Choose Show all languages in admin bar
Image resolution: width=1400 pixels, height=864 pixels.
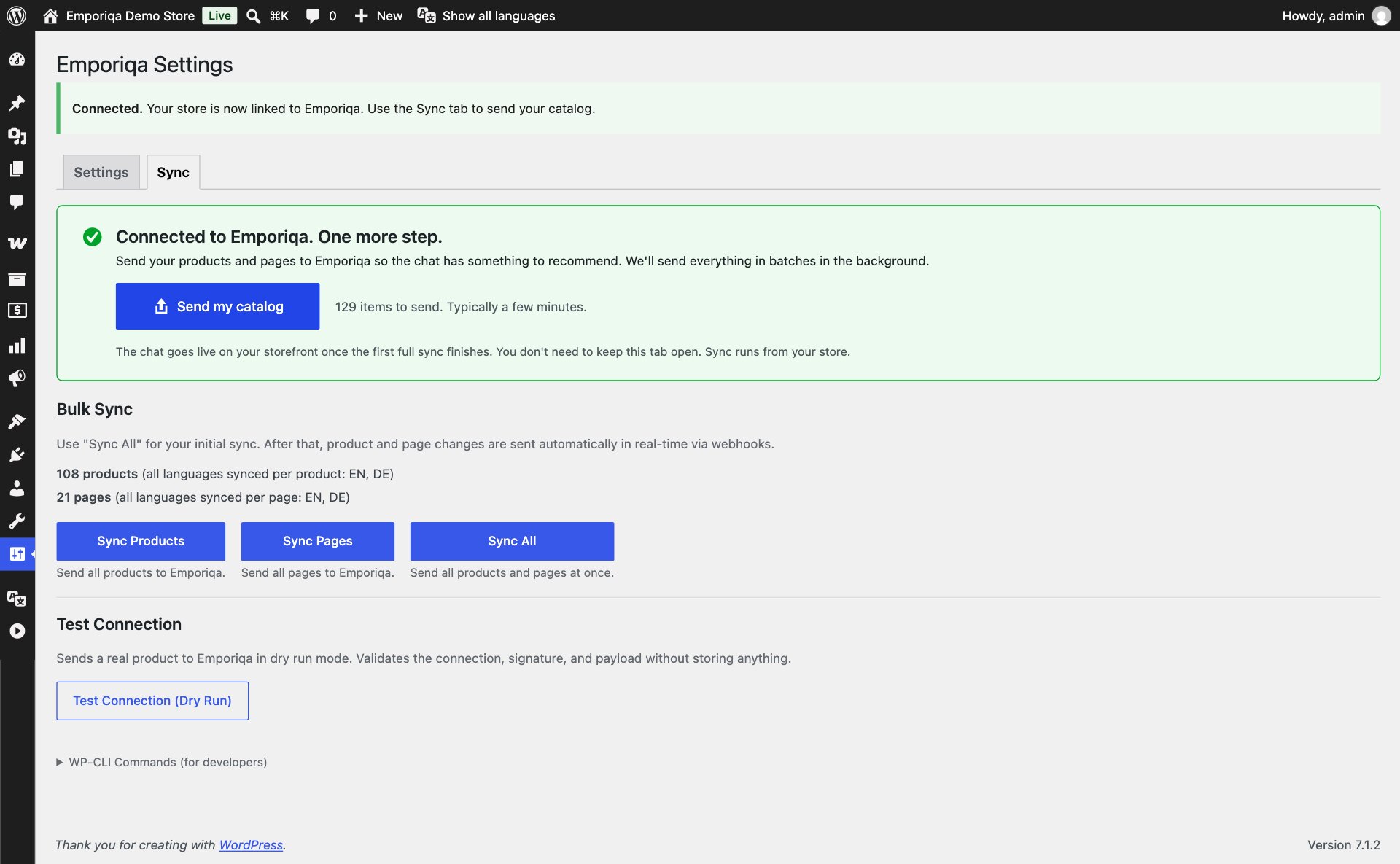[499, 16]
